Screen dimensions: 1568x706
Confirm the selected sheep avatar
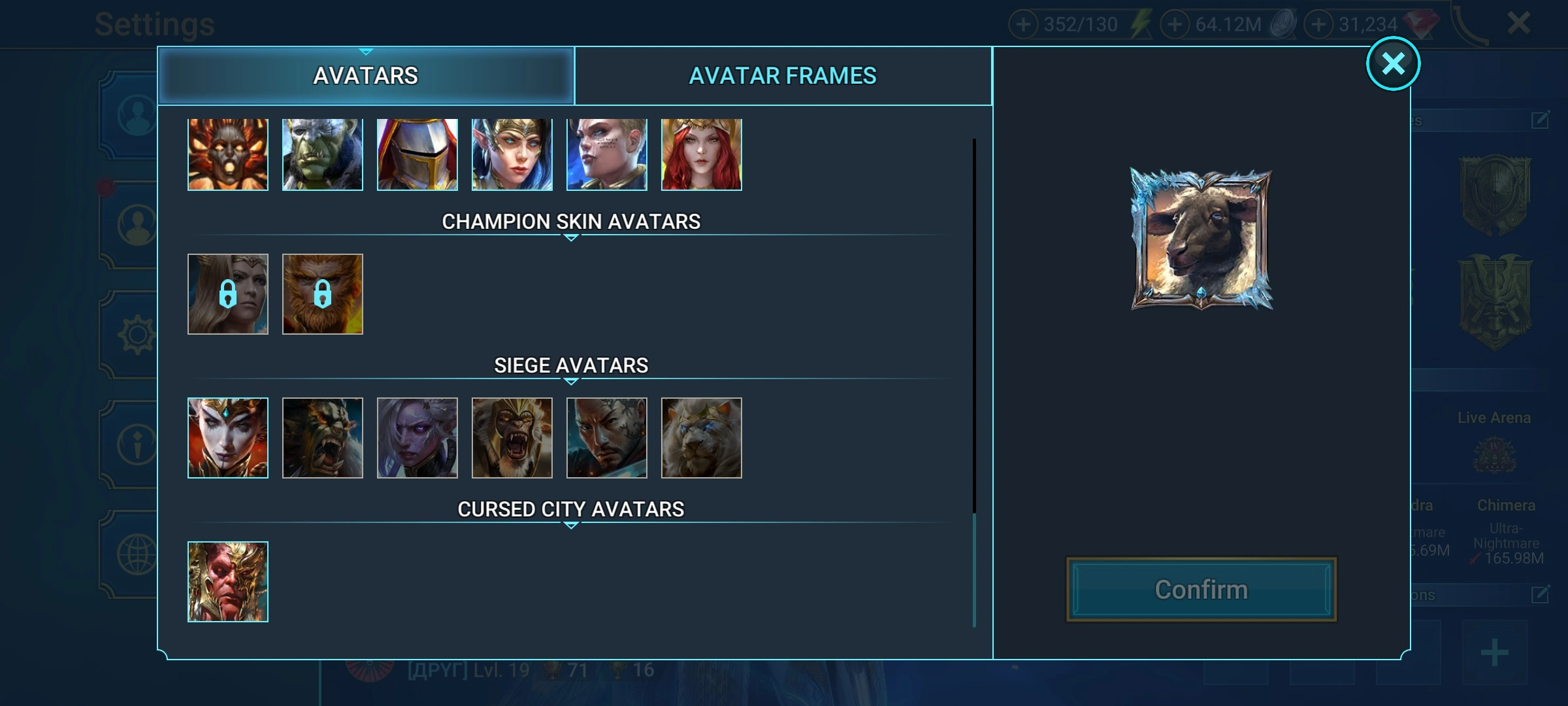click(1201, 590)
